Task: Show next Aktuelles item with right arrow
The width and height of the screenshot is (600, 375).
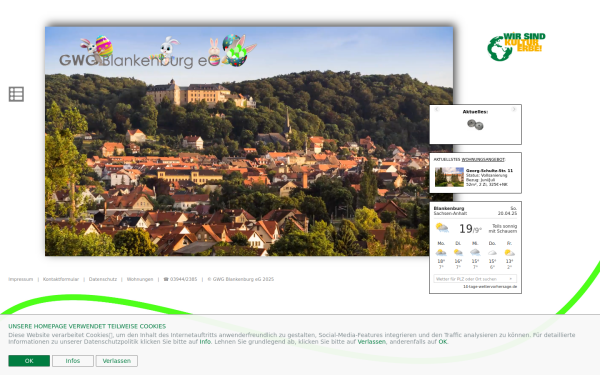Action: coord(514,109)
